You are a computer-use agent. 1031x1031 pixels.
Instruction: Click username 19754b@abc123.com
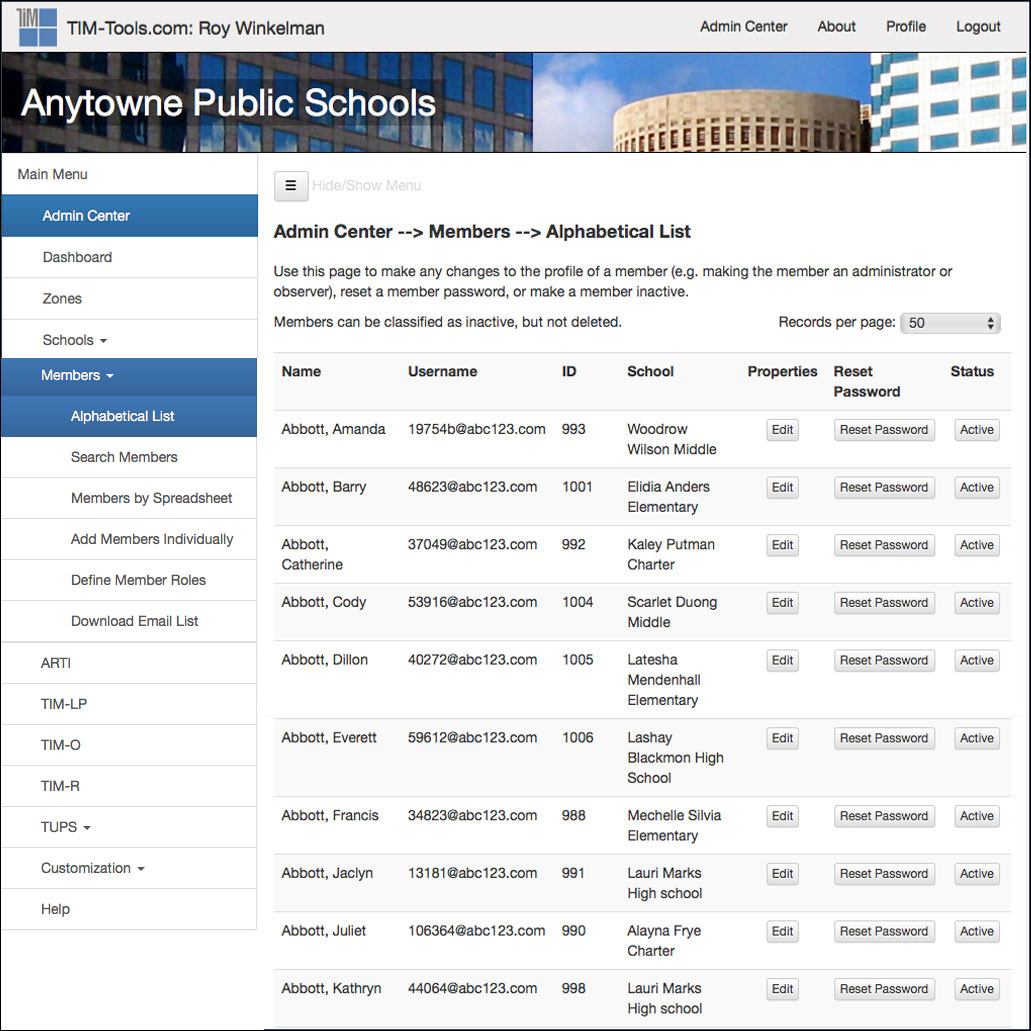click(476, 429)
